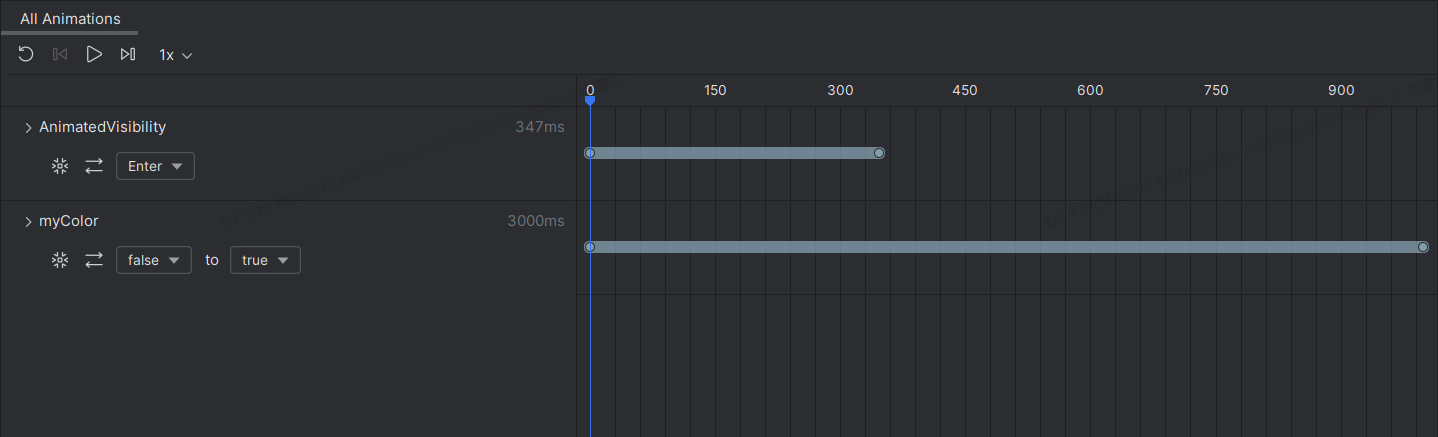Screen dimensions: 1438x437
Task: Click the AnimatedVisibility timeline bar
Action: [x=734, y=153]
